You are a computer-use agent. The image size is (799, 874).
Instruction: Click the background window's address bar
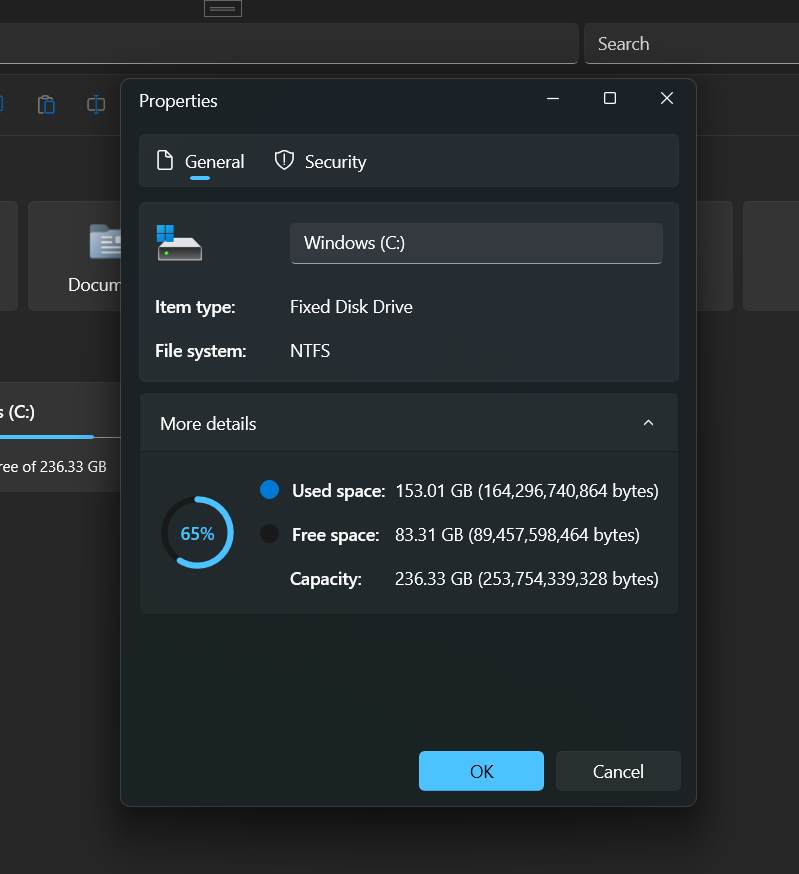click(289, 43)
